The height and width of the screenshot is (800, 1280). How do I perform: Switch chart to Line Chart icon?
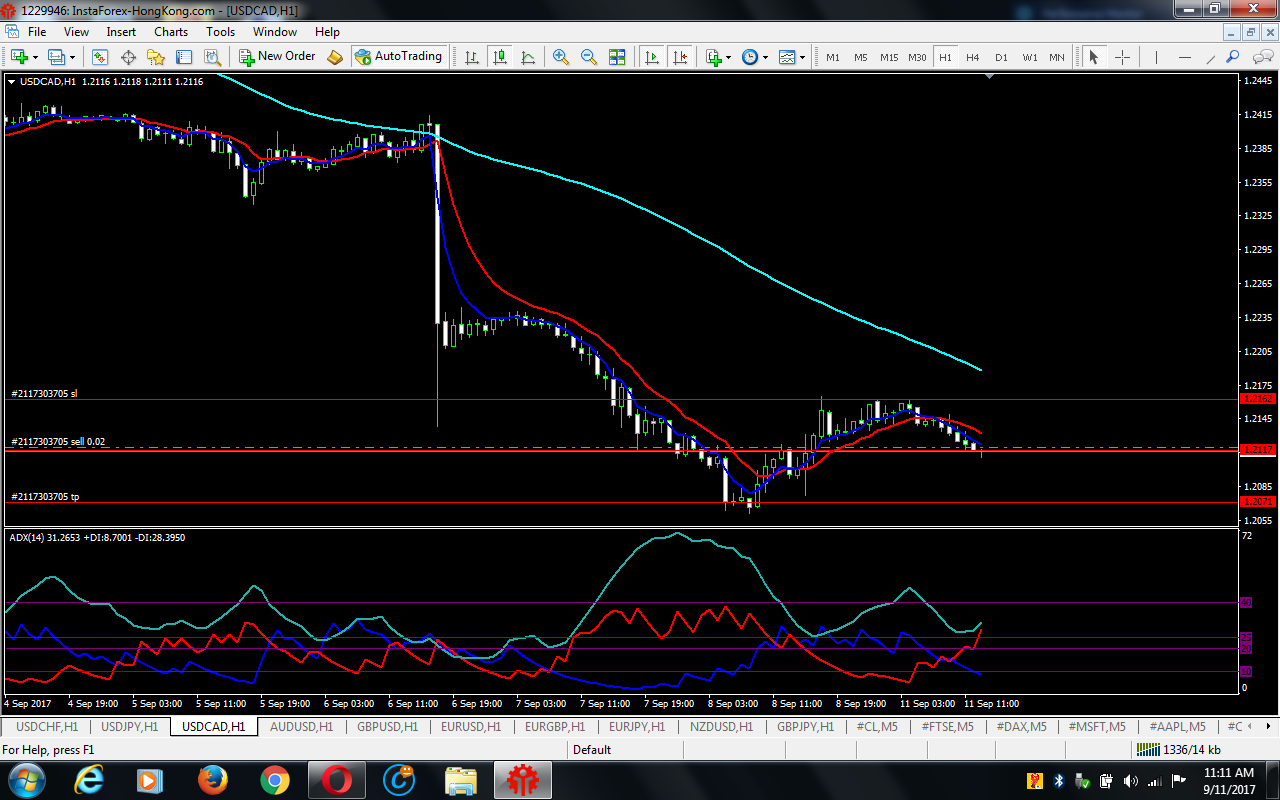point(528,57)
